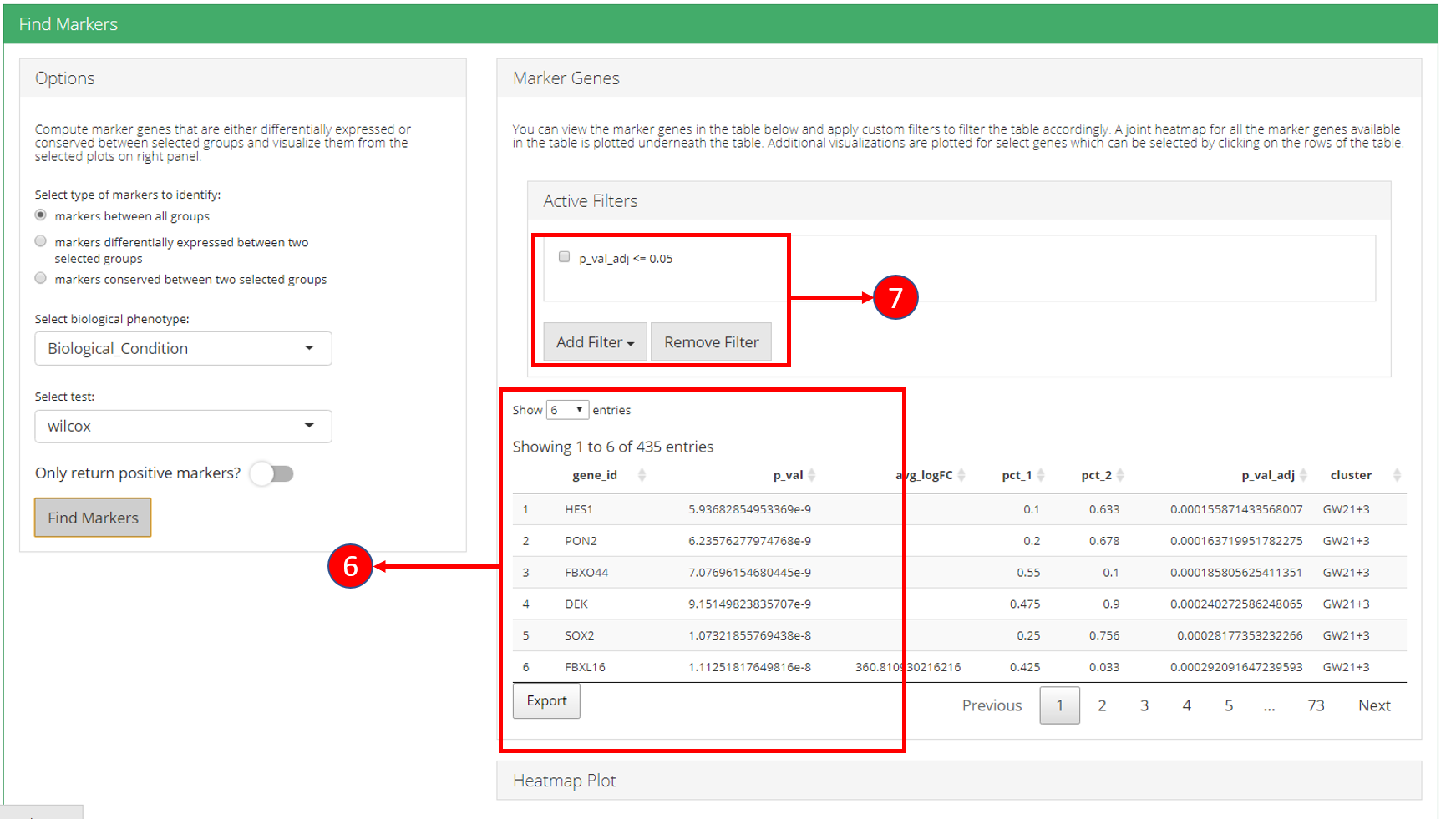
Task: Open the wilcox test dropdown
Action: click(183, 427)
